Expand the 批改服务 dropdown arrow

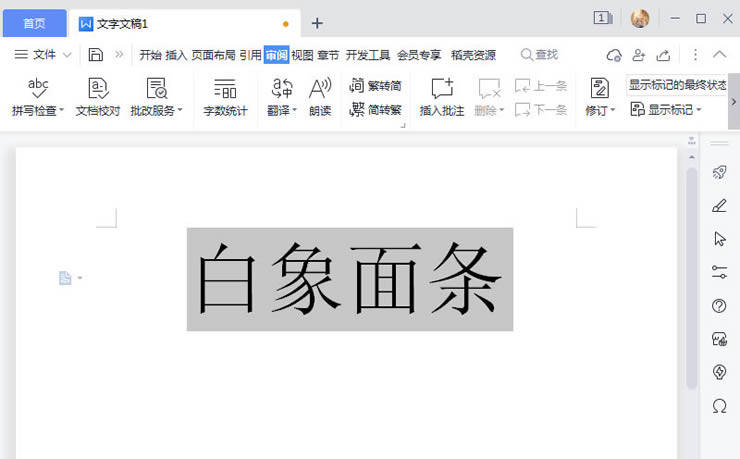click(x=180, y=110)
